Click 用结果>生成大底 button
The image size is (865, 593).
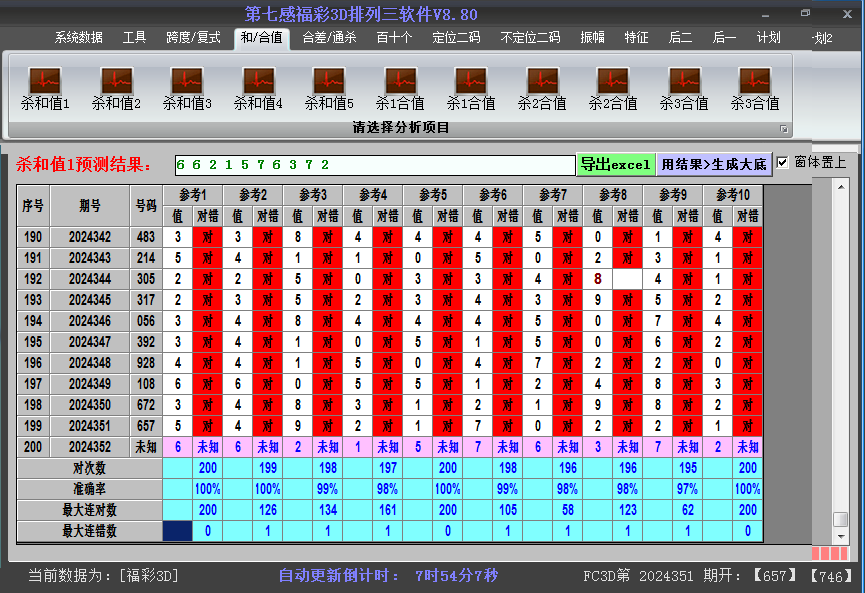click(x=714, y=164)
